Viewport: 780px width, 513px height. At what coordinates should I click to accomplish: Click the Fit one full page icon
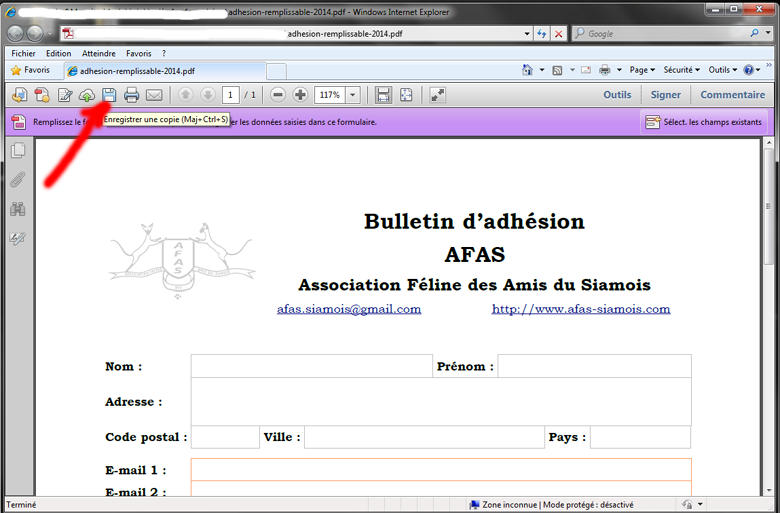point(406,95)
